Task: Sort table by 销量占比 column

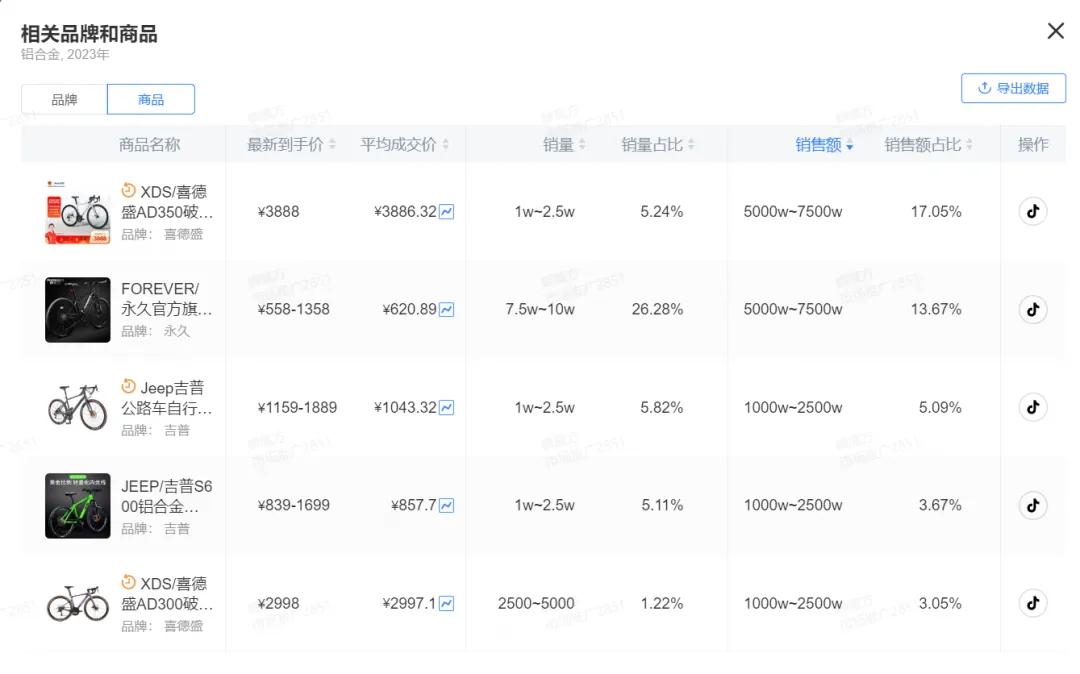Action: click(657, 145)
